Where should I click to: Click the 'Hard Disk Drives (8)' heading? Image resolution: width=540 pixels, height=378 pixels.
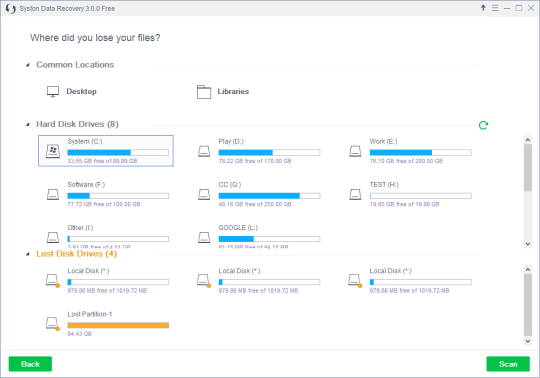(77, 124)
